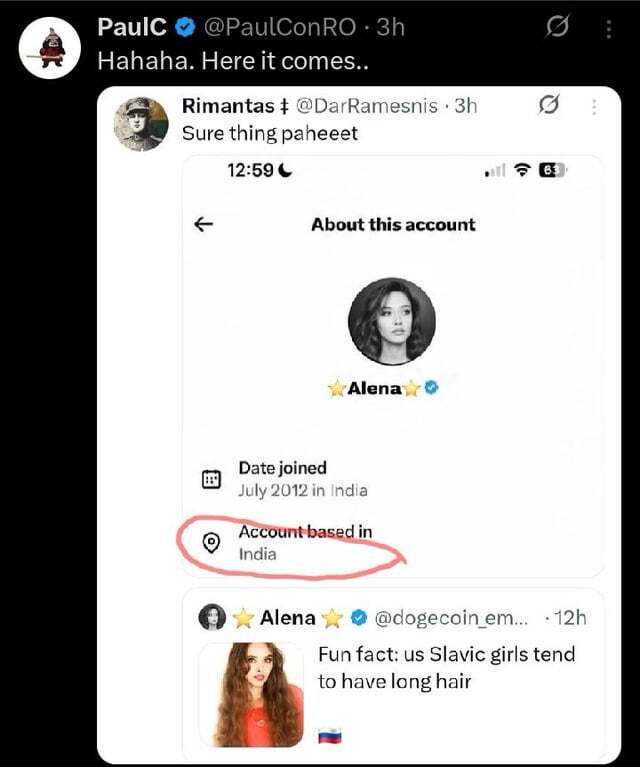This screenshot has height=767, width=640.
Task: Click the calendar icon beside Date joined
Action: point(211,479)
